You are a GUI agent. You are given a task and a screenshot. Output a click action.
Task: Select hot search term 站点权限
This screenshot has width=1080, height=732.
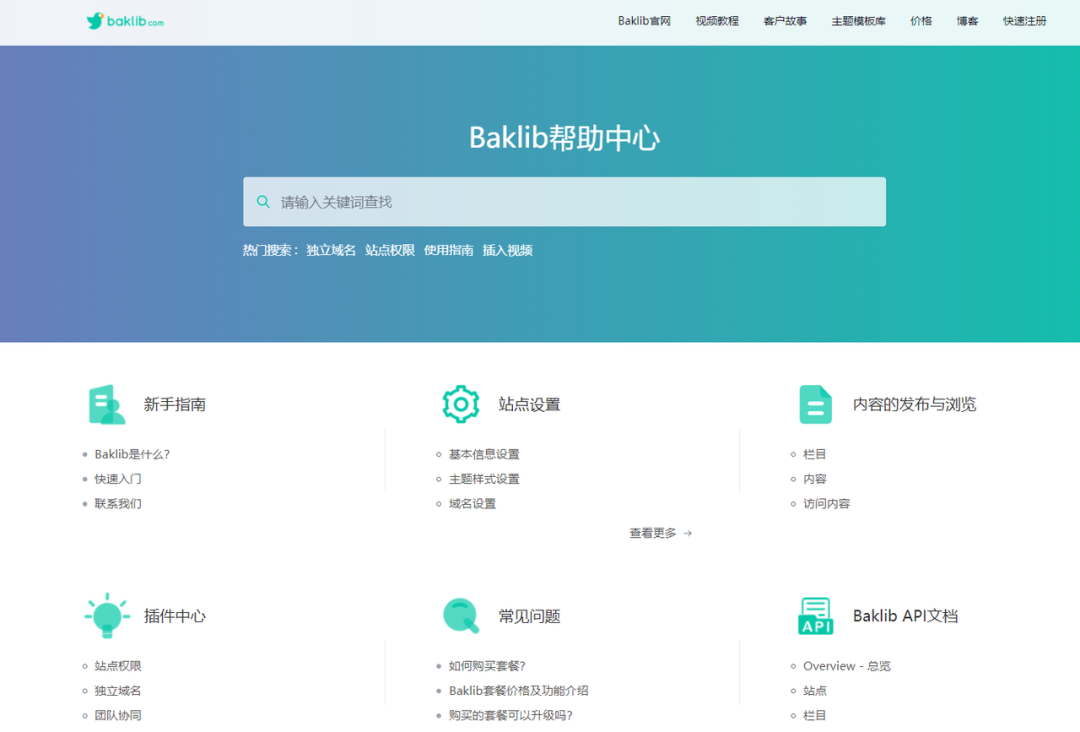tap(390, 250)
